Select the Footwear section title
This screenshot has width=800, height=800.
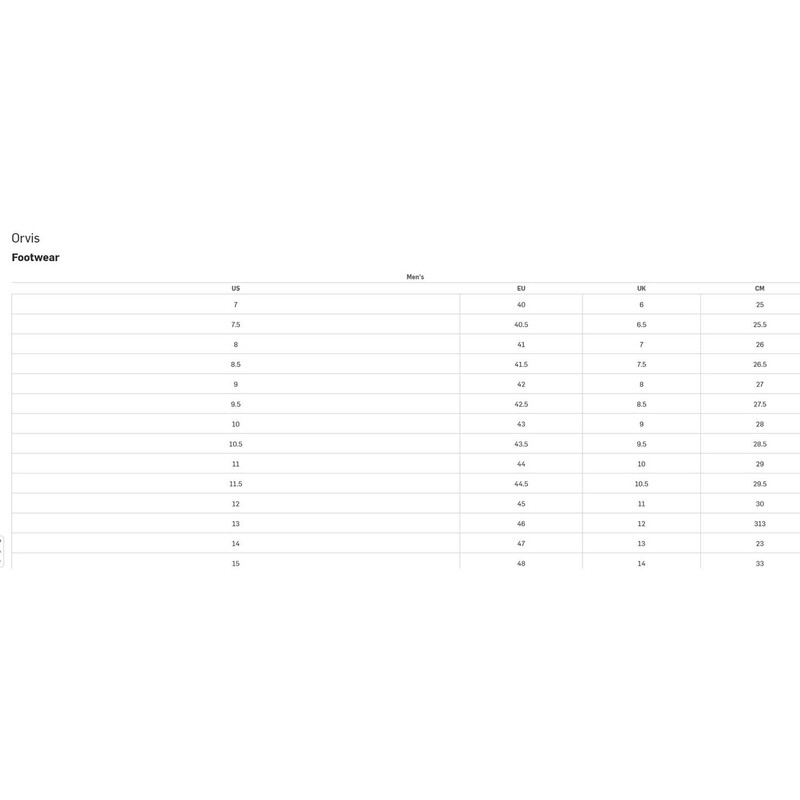click(36, 258)
